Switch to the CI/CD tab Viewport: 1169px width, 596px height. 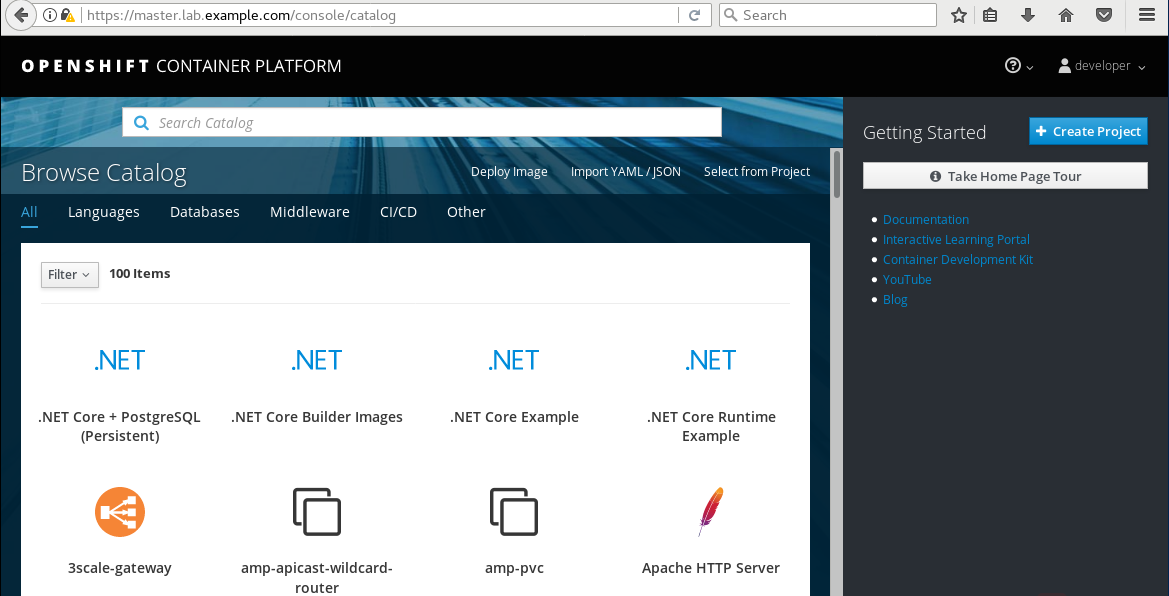click(x=398, y=212)
